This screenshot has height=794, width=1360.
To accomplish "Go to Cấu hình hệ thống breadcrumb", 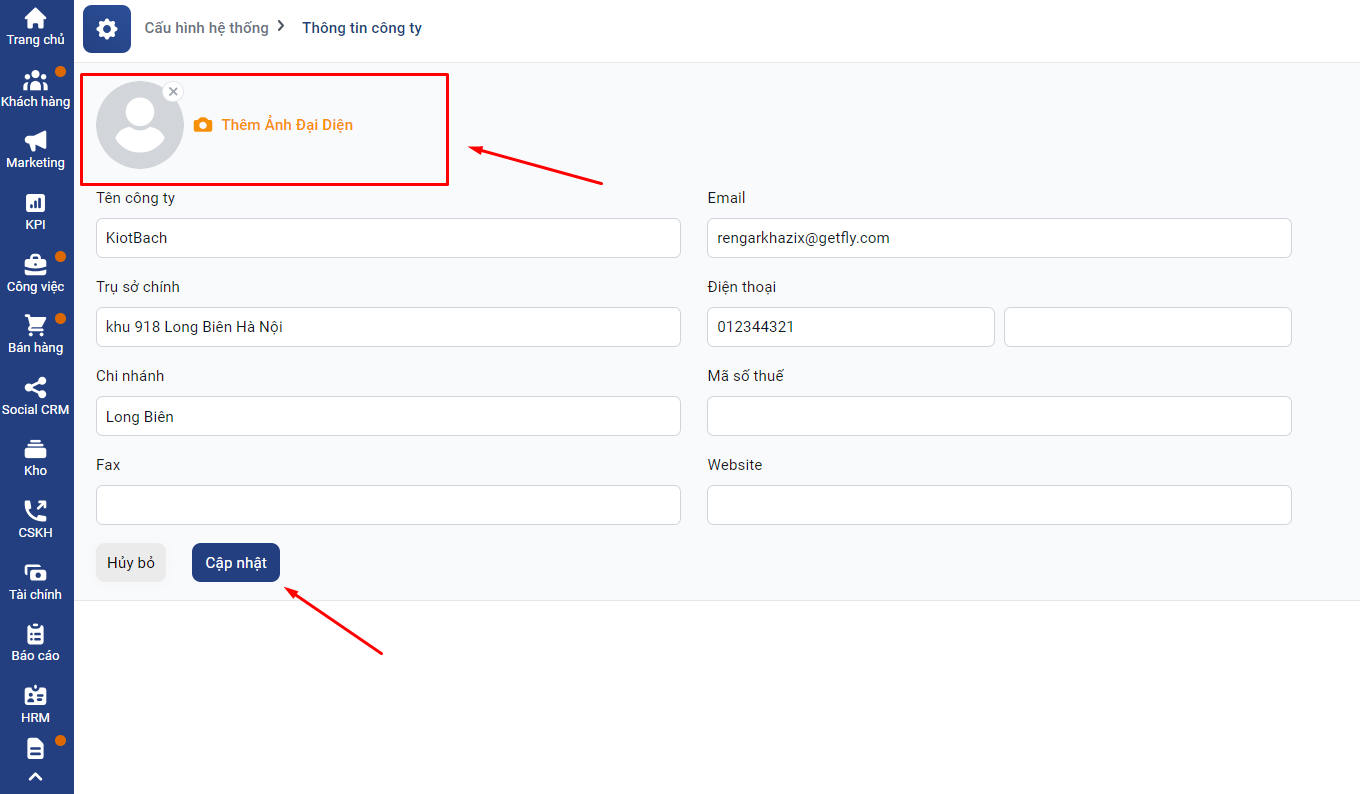I will point(206,28).
